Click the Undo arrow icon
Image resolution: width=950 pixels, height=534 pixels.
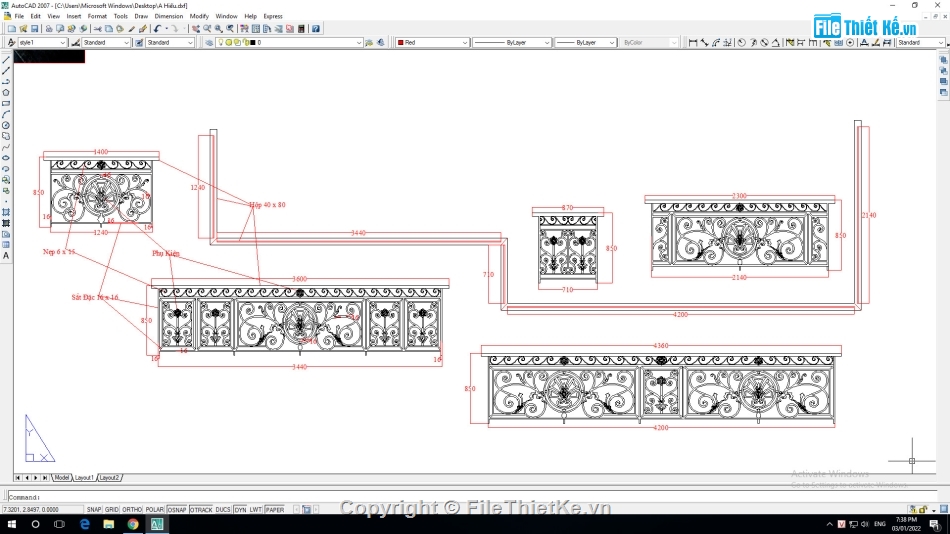tap(158, 28)
